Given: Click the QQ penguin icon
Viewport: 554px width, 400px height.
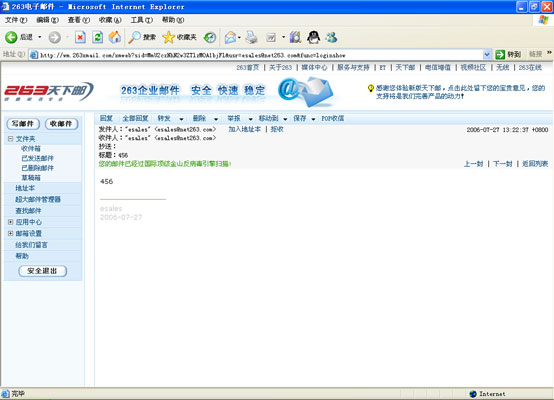Looking at the screenshot, I should pyautogui.click(x=313, y=37).
